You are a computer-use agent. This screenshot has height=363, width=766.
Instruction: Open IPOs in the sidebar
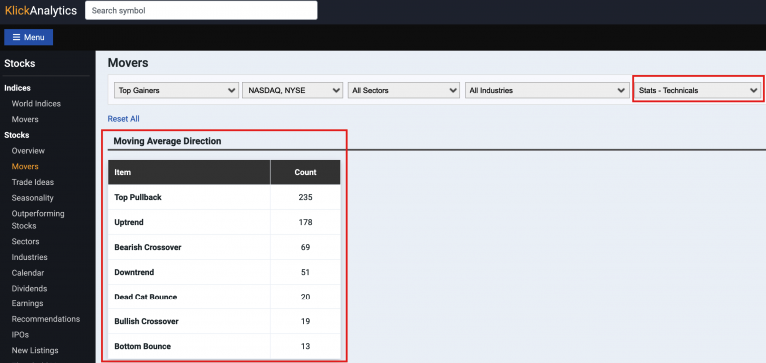click(20, 335)
